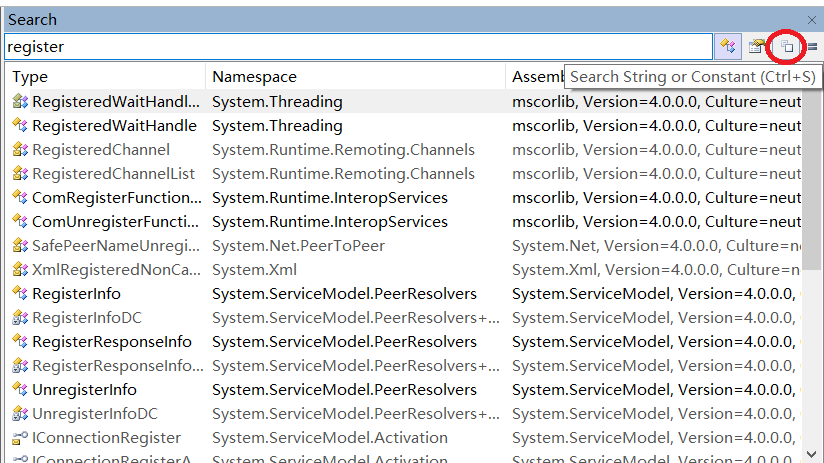Click the interface icon beside IConnectionRegister
824x463 pixels.
click(x=19, y=438)
